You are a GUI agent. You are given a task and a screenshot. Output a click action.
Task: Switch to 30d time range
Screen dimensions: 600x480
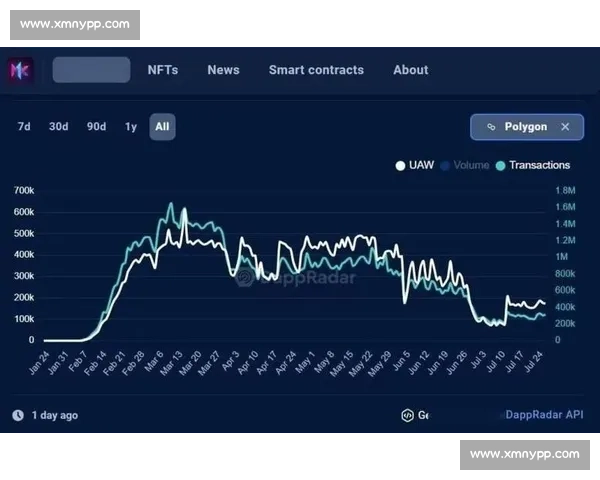pyautogui.click(x=59, y=127)
